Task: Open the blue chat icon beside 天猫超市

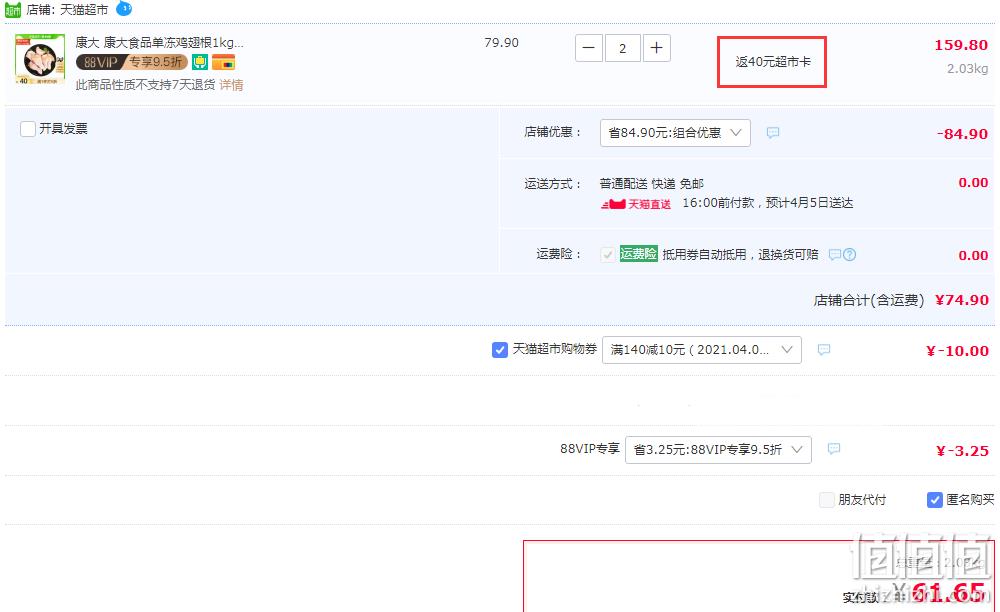Action: [x=124, y=8]
